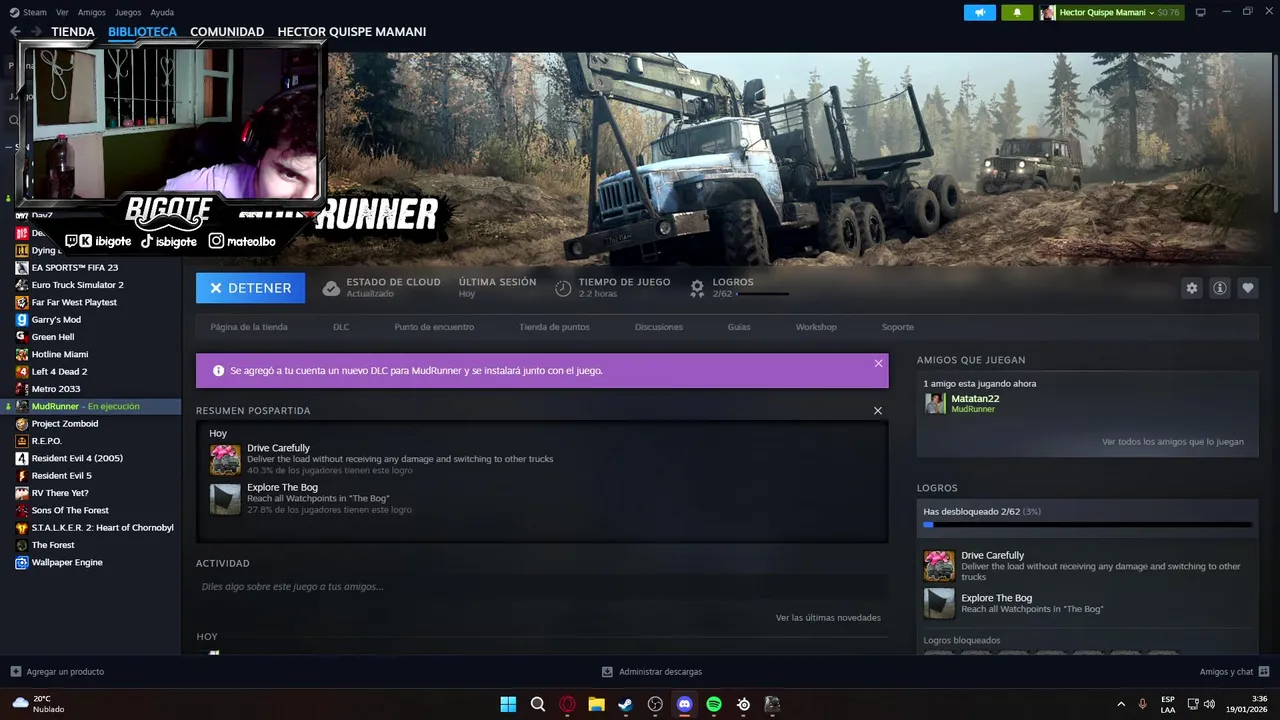Open the volume icon in system tray
The height and width of the screenshot is (720, 1280).
(x=1209, y=704)
